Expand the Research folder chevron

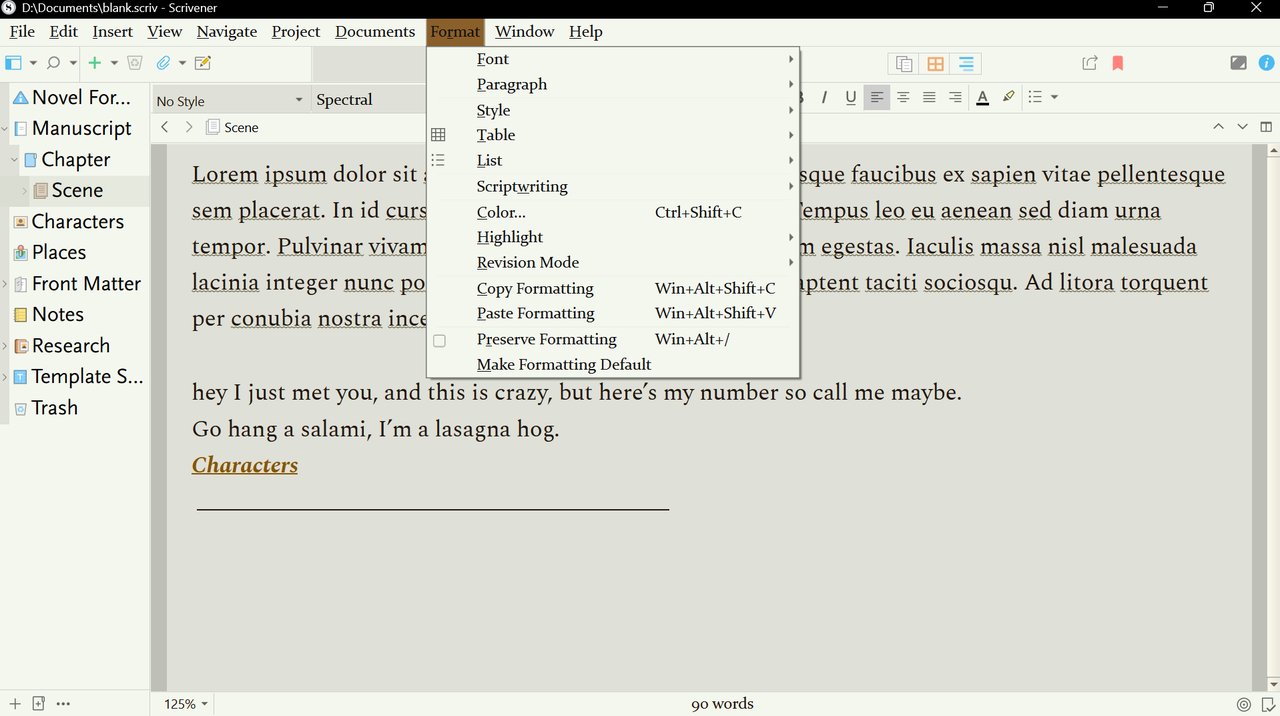point(5,346)
